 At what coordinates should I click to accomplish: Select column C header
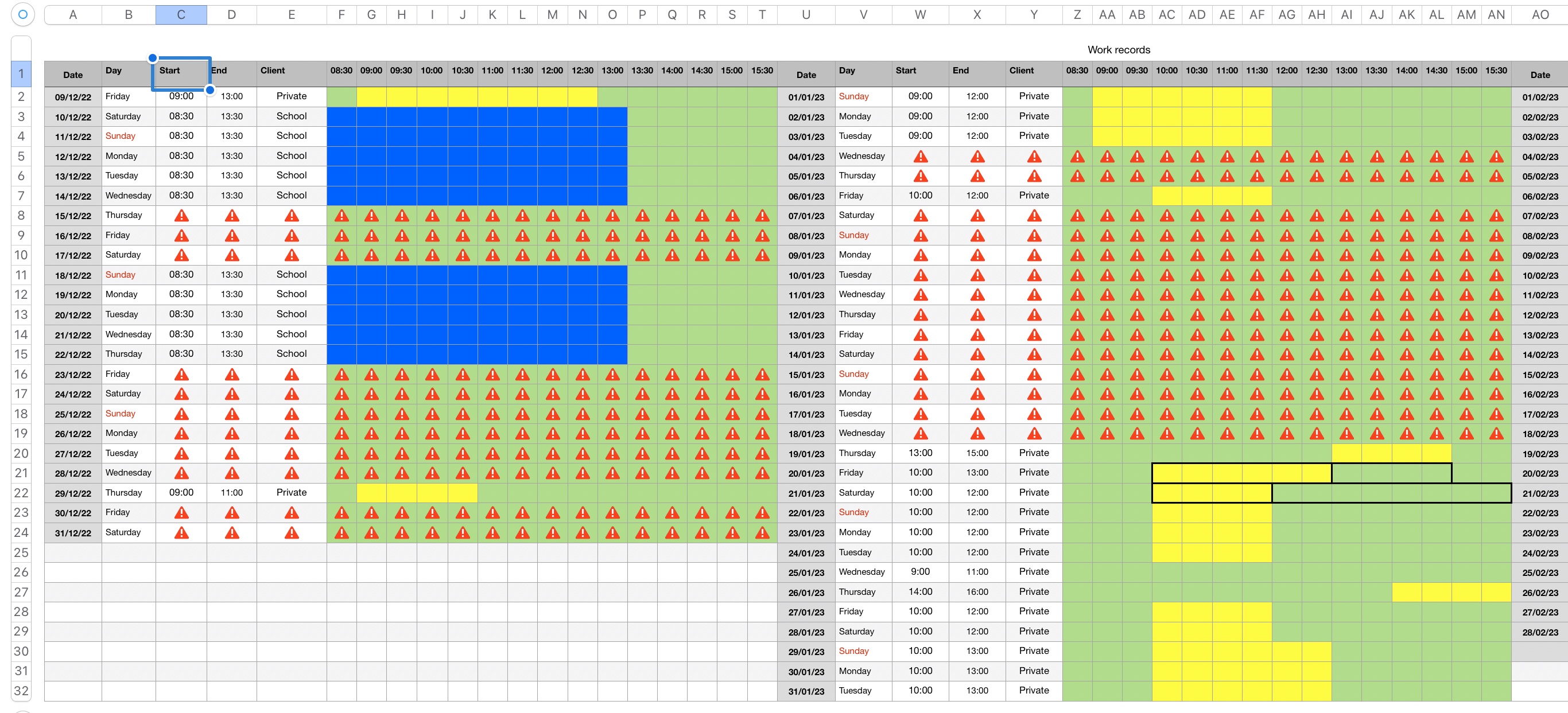(181, 14)
